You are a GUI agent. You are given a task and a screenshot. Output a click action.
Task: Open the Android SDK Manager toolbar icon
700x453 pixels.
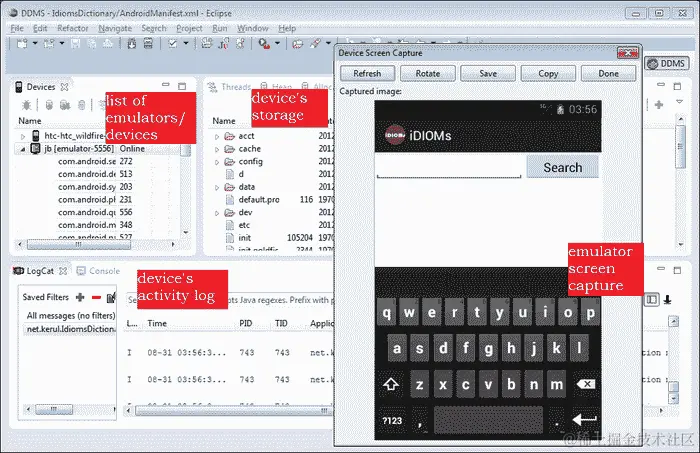[x=132, y=43]
